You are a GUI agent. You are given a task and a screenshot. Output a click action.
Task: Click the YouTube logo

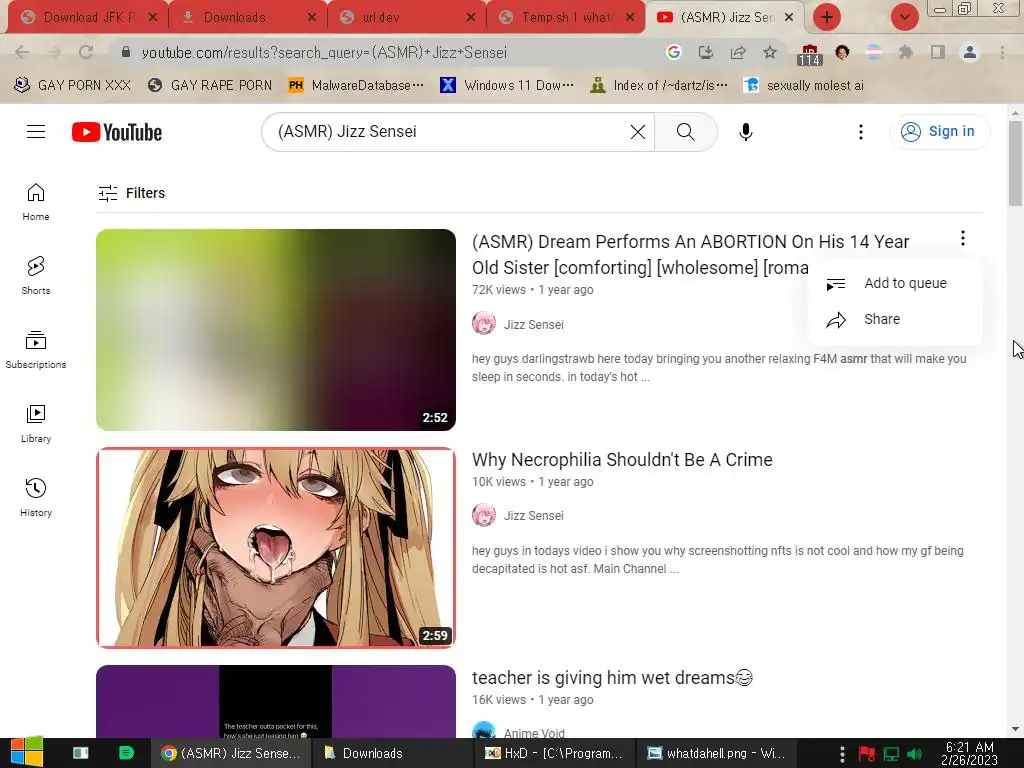117,132
